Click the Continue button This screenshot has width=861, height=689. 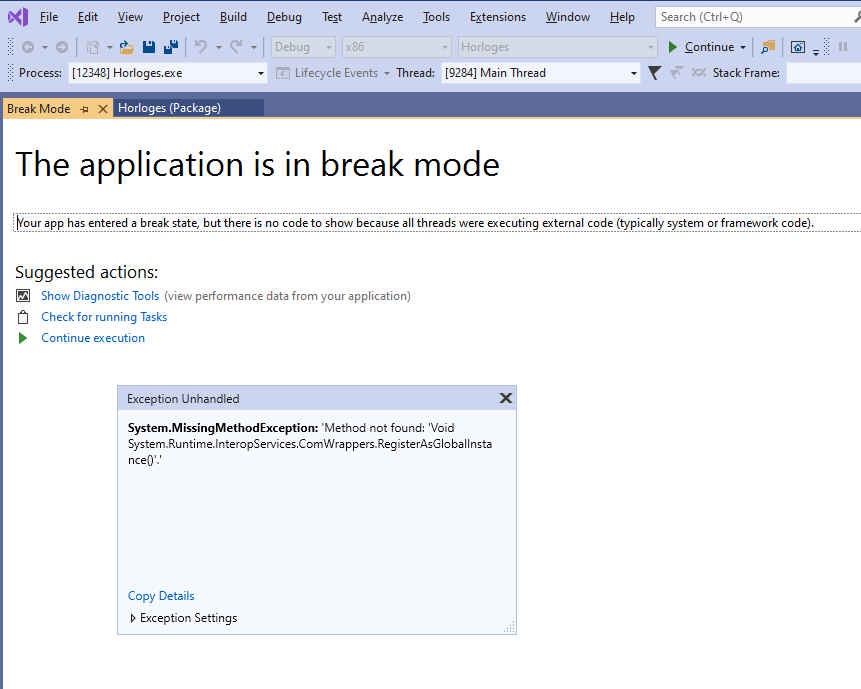(x=706, y=46)
